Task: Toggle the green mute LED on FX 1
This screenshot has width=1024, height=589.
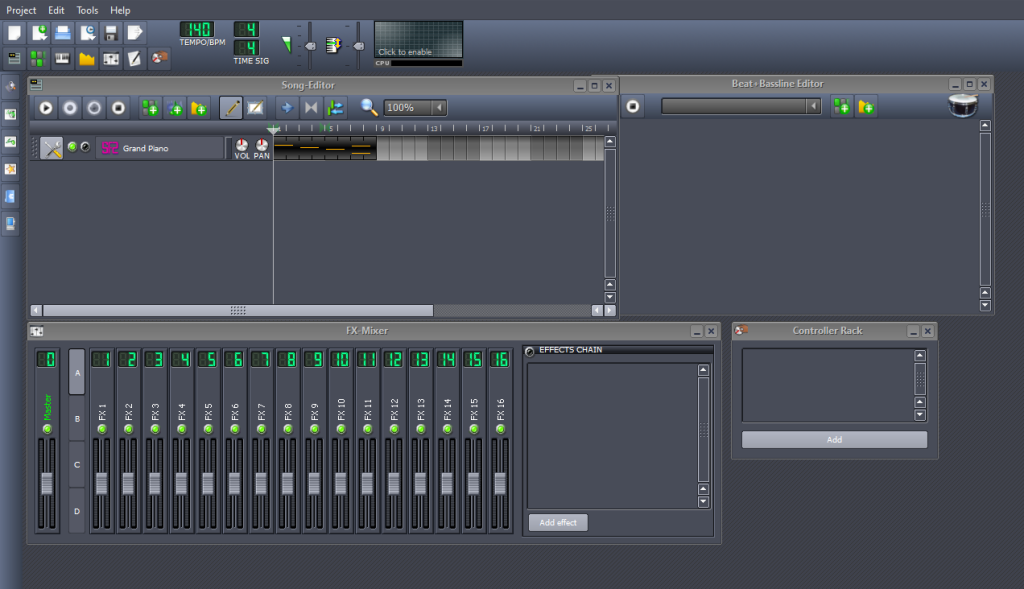Action: click(x=102, y=428)
